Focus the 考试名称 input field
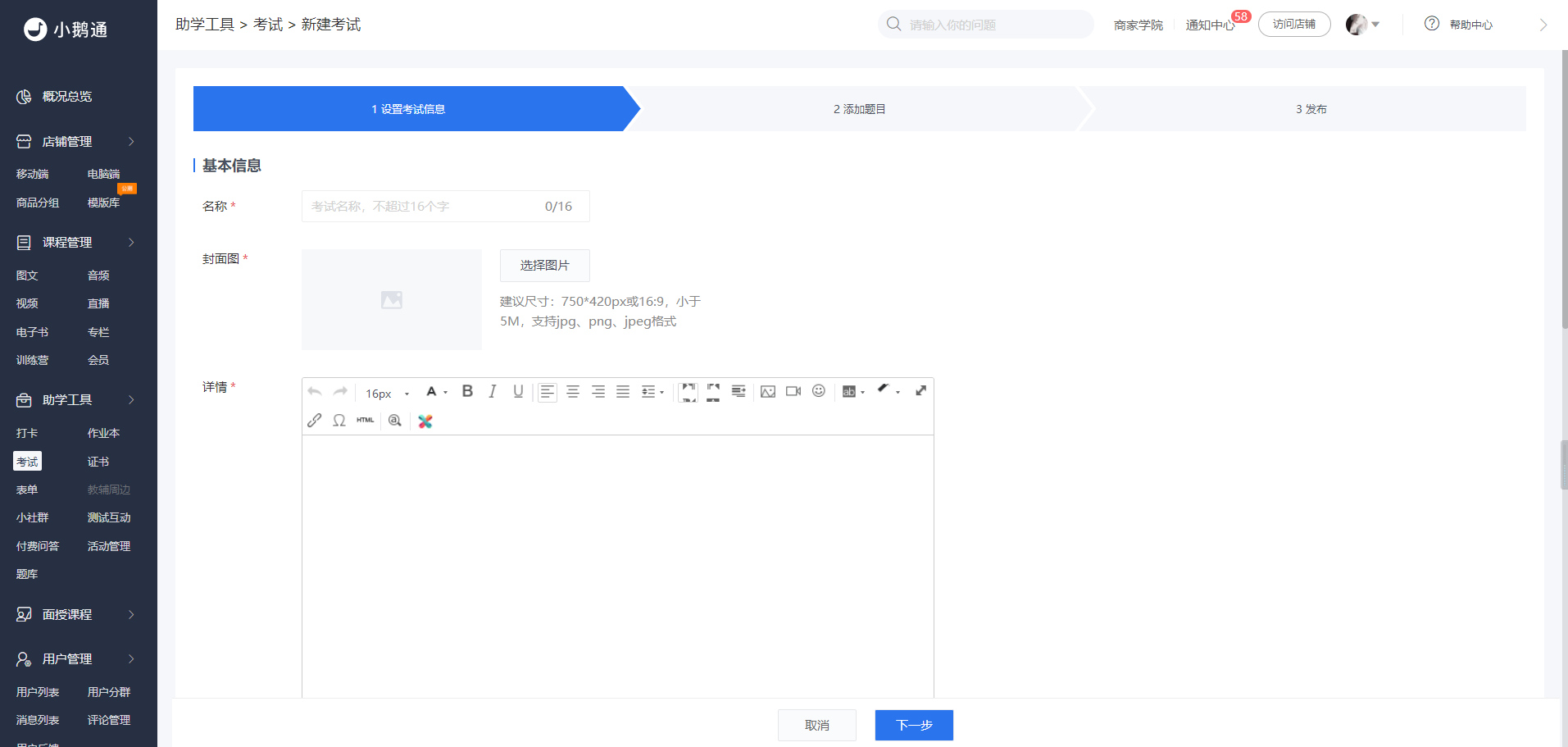 point(445,206)
